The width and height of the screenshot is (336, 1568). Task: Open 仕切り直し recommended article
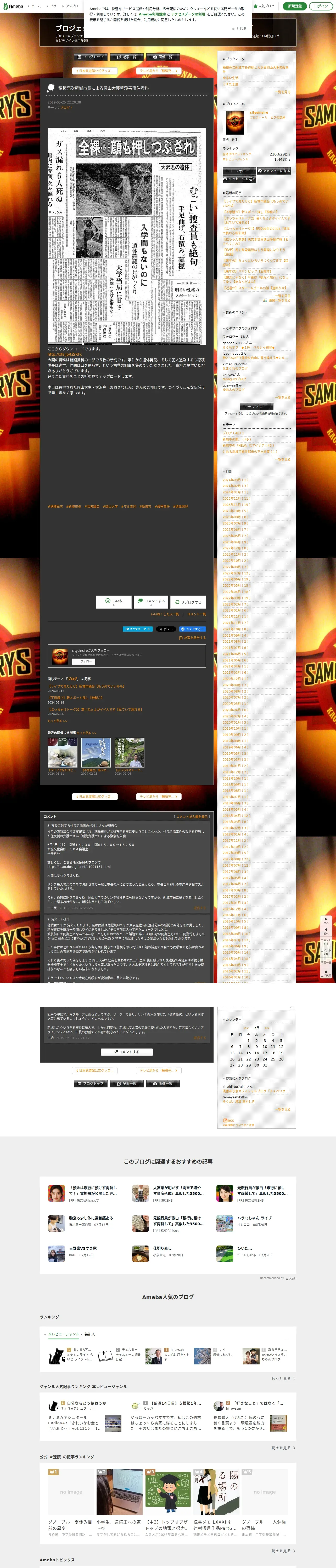[x=162, y=1248]
